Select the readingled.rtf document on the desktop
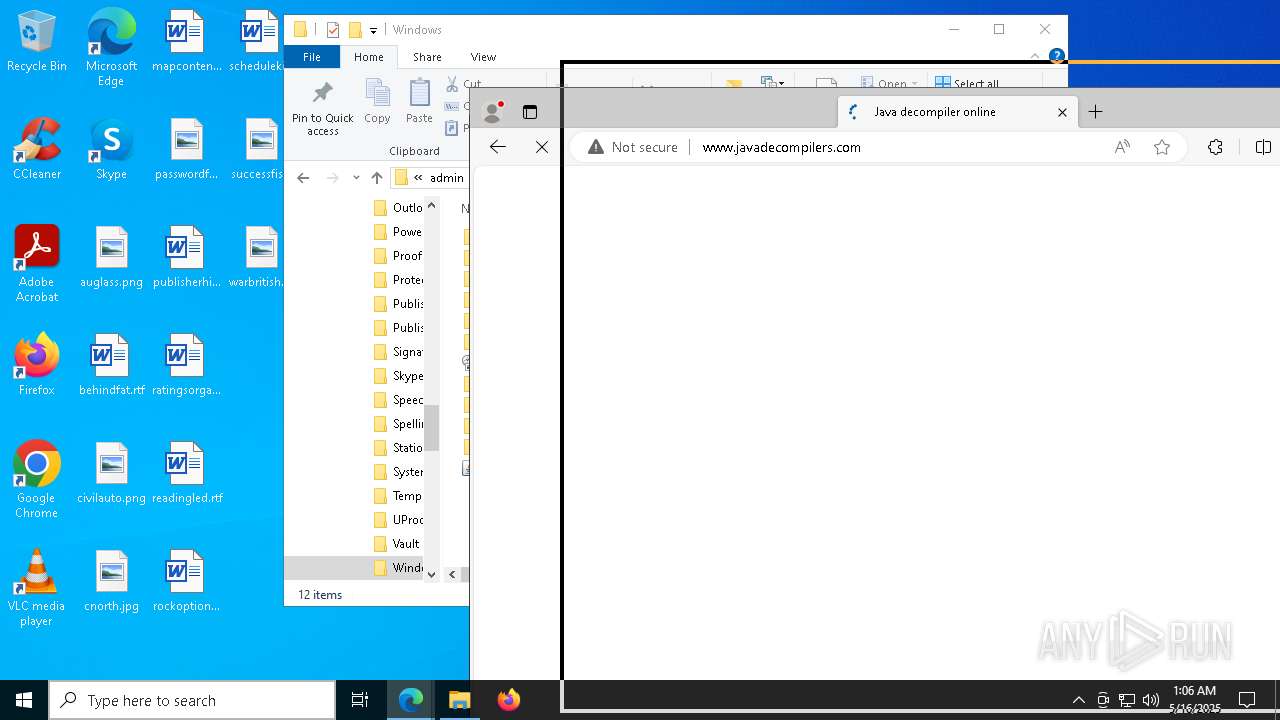 coord(186,474)
